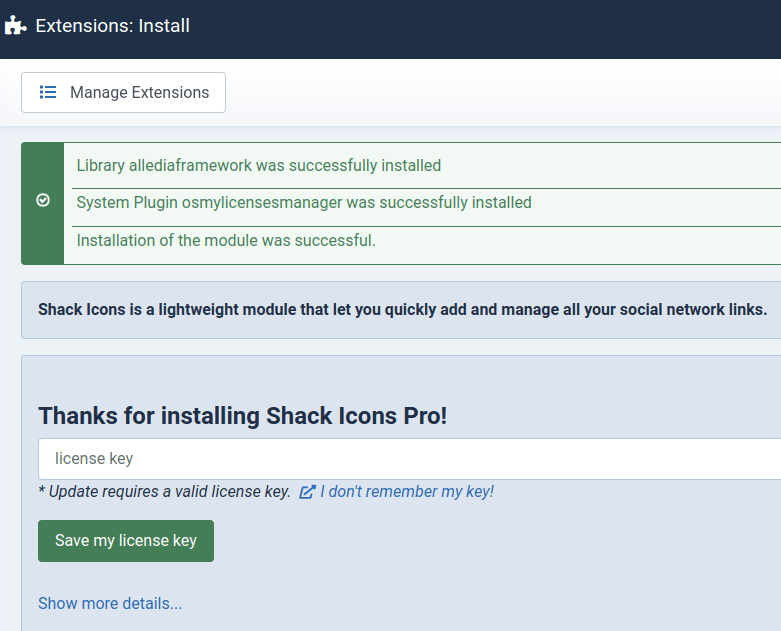Select "System Plugin osmylicensesmanager" success message

point(304,203)
